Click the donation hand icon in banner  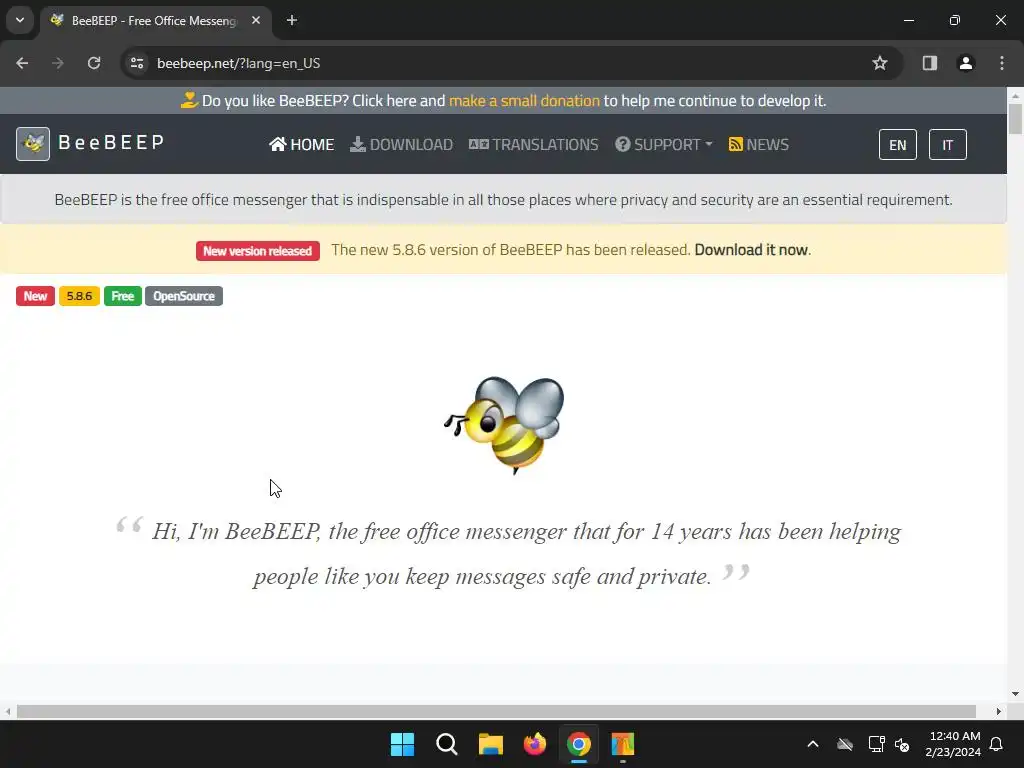189,101
